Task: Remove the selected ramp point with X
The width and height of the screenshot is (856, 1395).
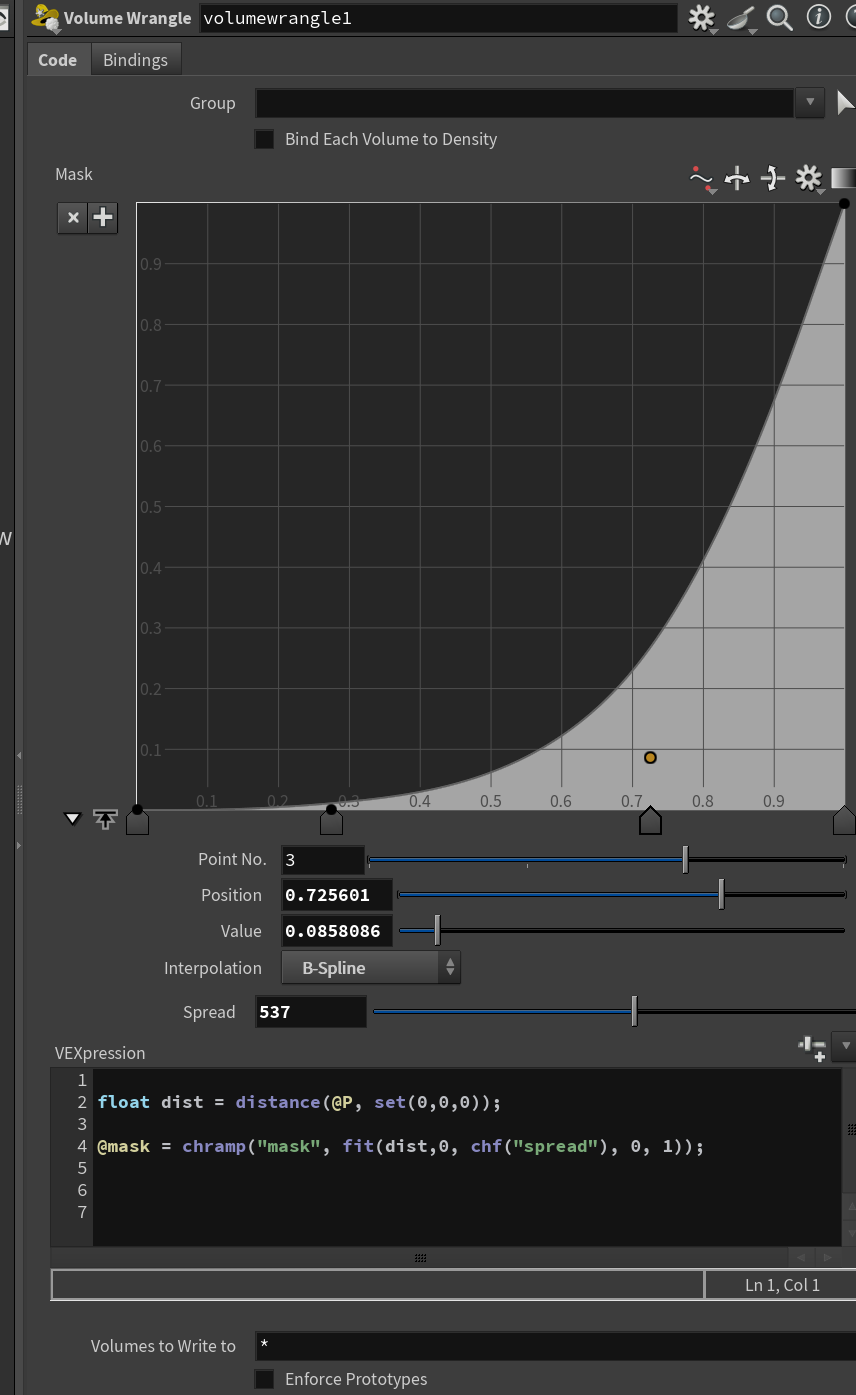Action: 72,217
